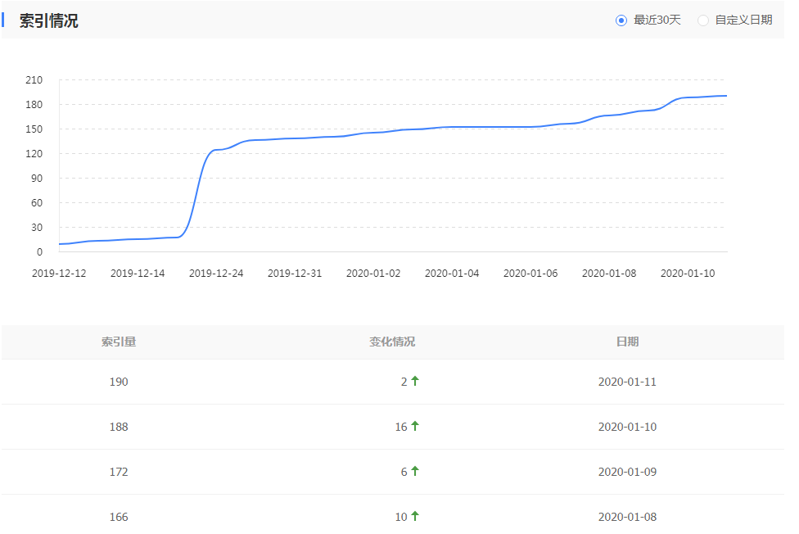
Task: Click the index value 172
Action: pos(119,472)
